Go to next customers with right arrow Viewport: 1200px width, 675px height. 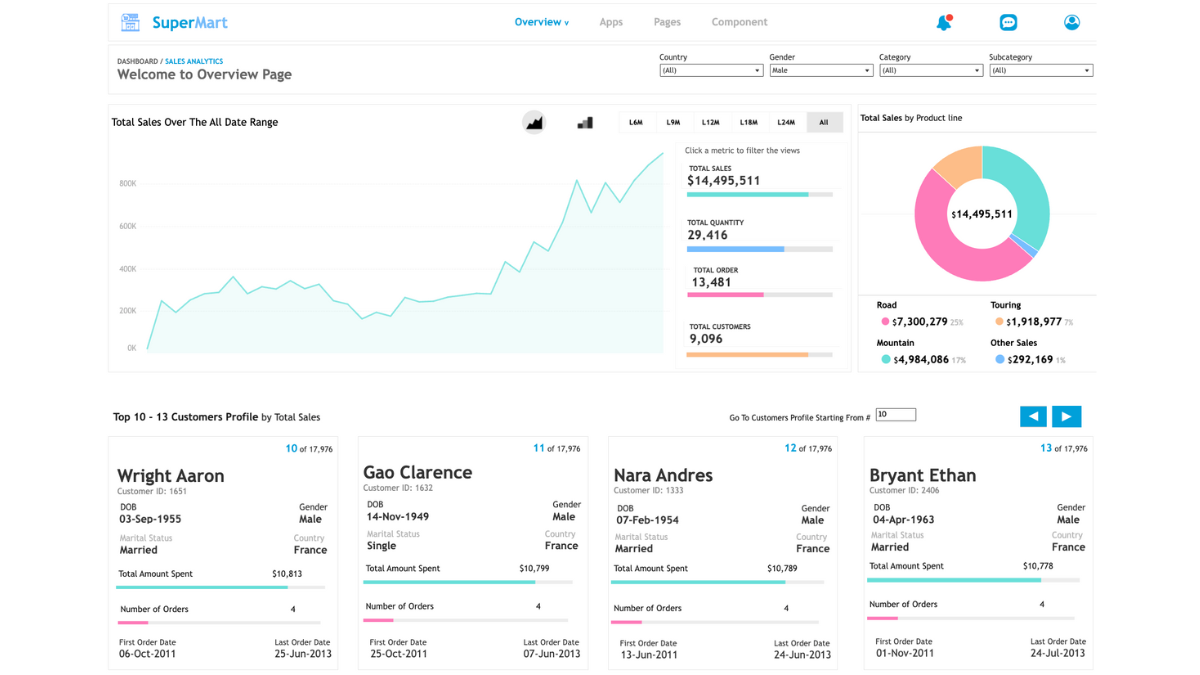[1066, 416]
